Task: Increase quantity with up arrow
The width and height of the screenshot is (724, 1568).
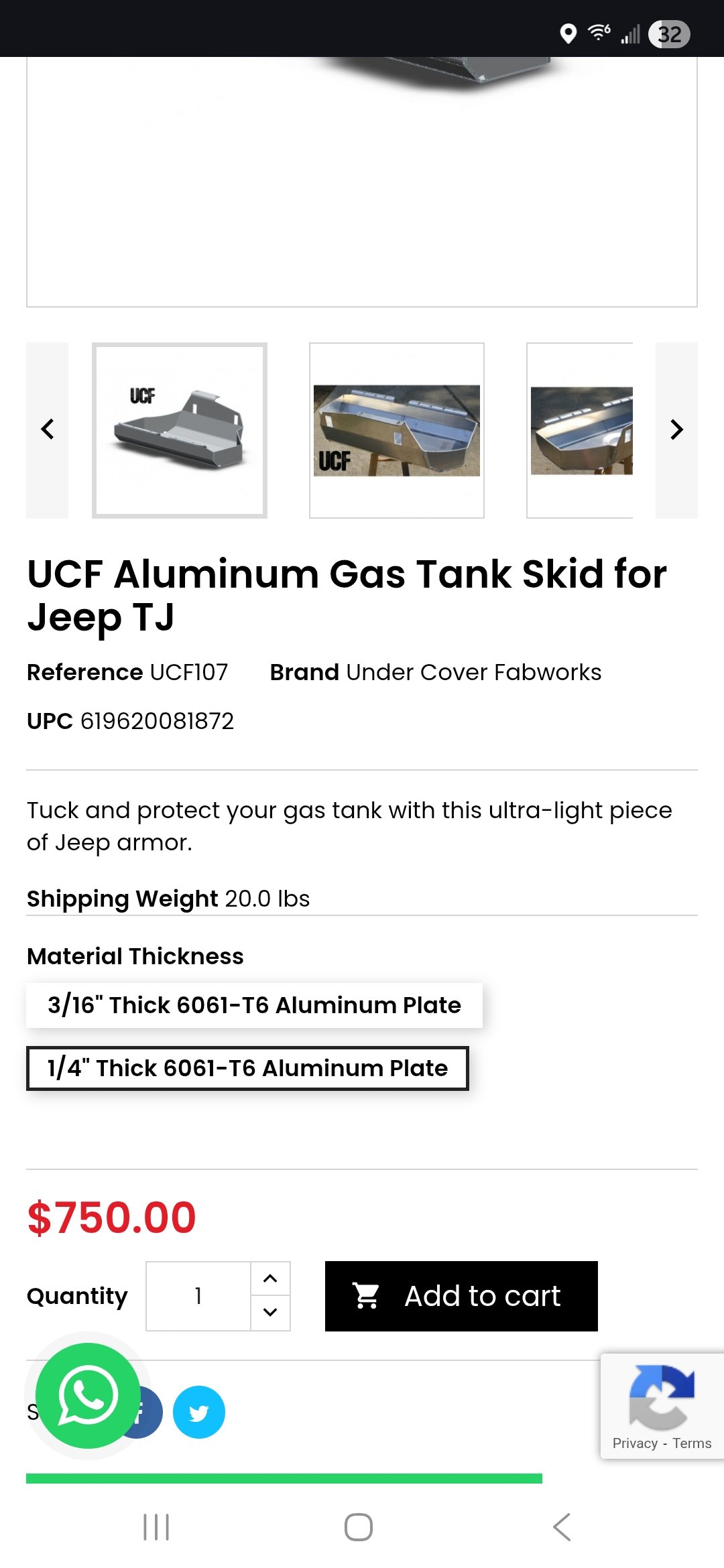Action: click(x=270, y=1279)
